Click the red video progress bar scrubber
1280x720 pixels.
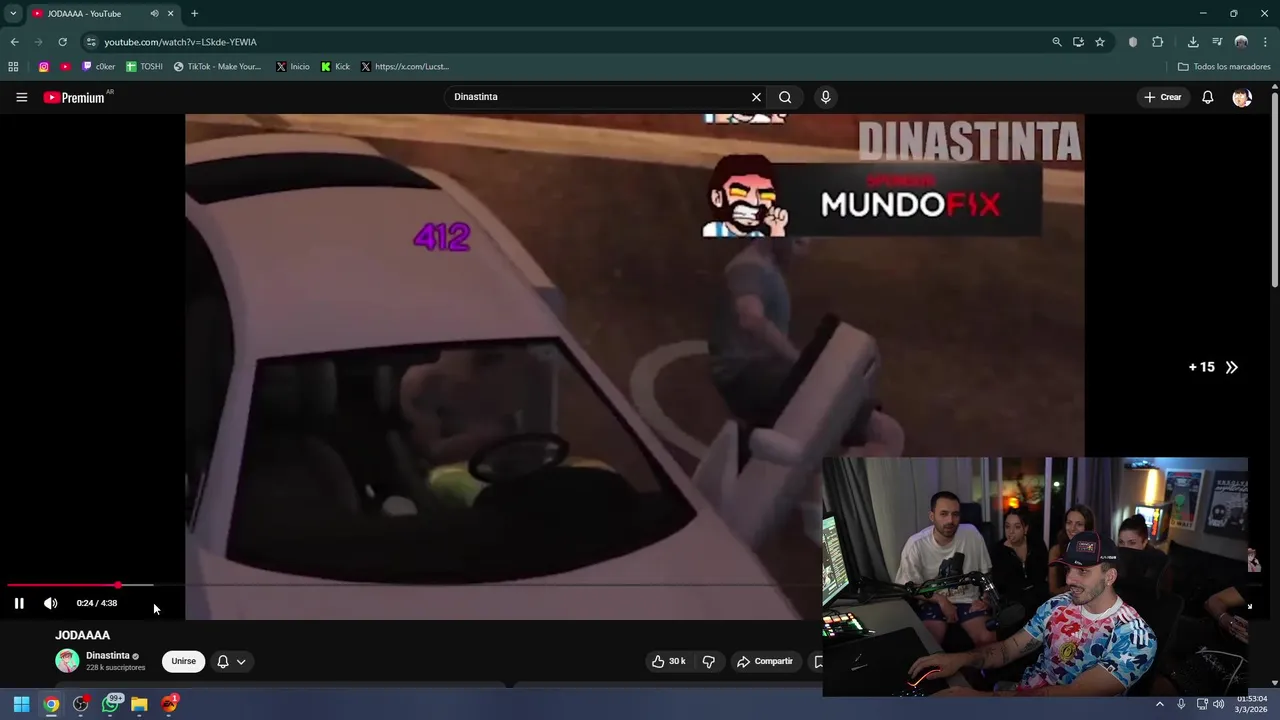pyautogui.click(x=118, y=585)
